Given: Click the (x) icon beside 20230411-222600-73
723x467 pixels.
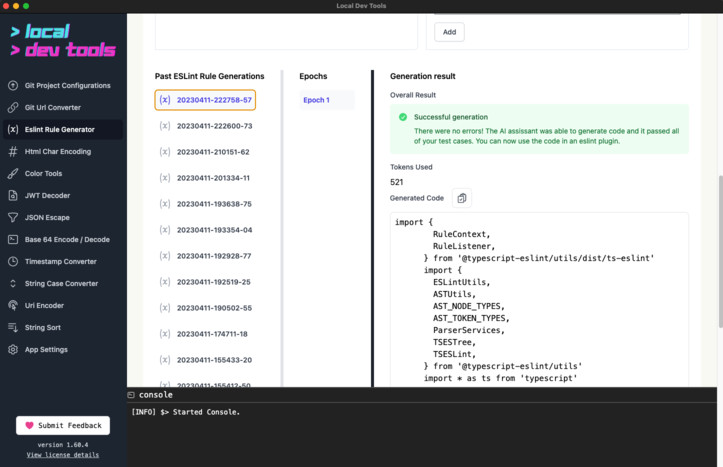Looking at the screenshot, I should coord(165,126).
